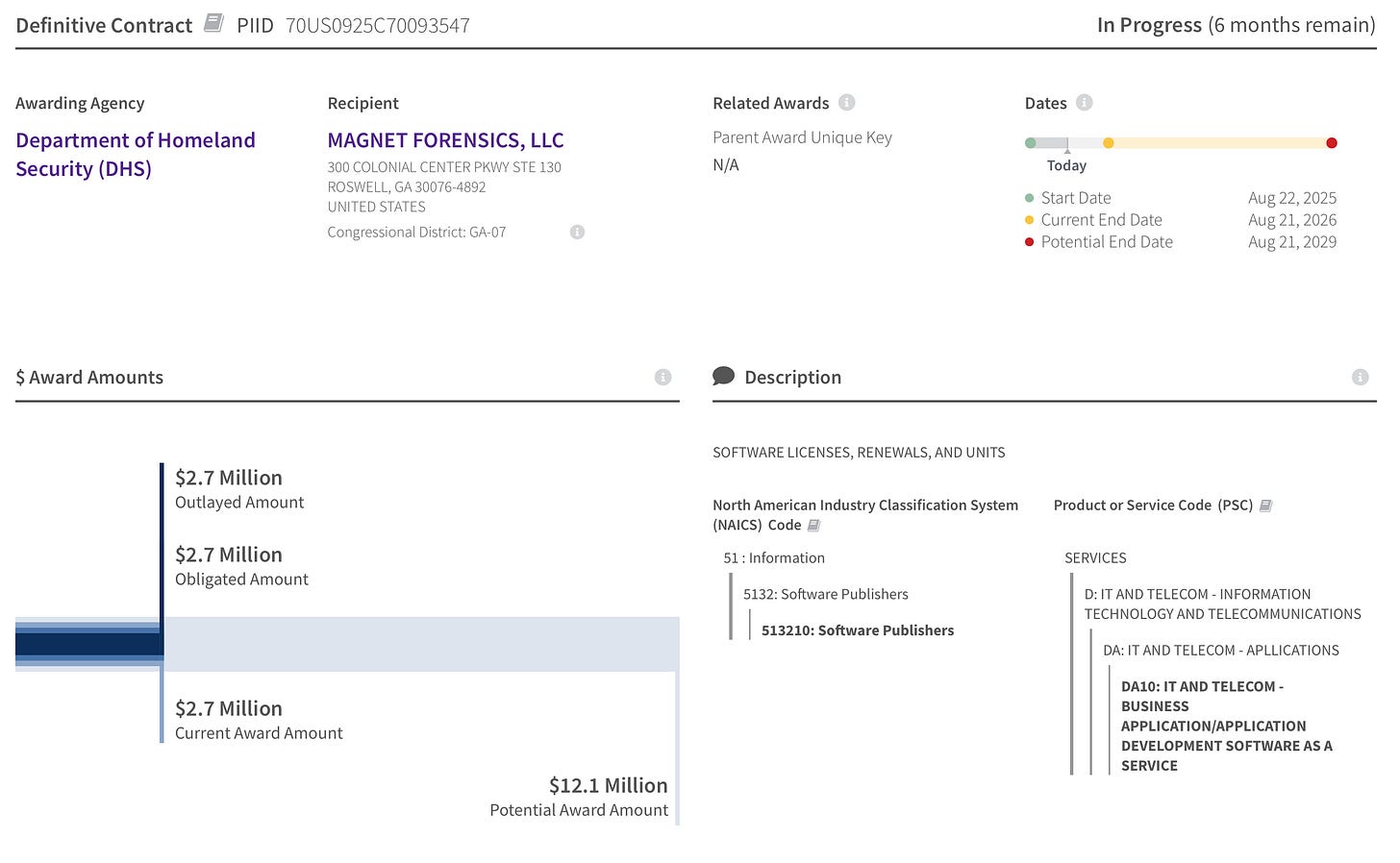Click Start Date value 'Aug 22, 2025'
Screen dimensions: 1400x863
1292,198
